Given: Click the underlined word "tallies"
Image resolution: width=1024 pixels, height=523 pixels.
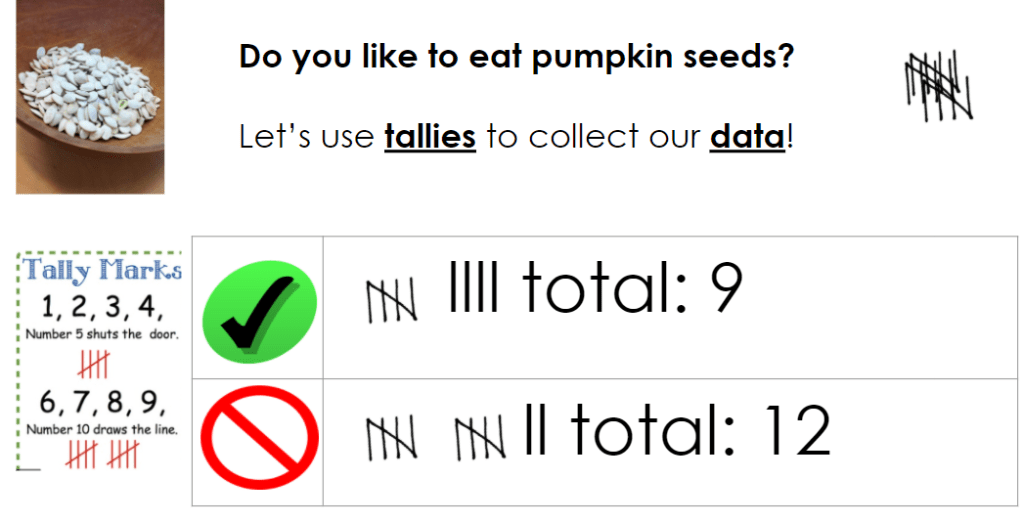Looking at the screenshot, I should pyautogui.click(x=429, y=136).
